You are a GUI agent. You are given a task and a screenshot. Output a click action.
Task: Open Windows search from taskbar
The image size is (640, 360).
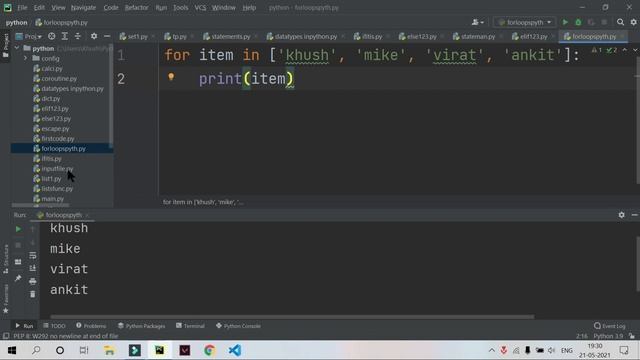point(36,350)
